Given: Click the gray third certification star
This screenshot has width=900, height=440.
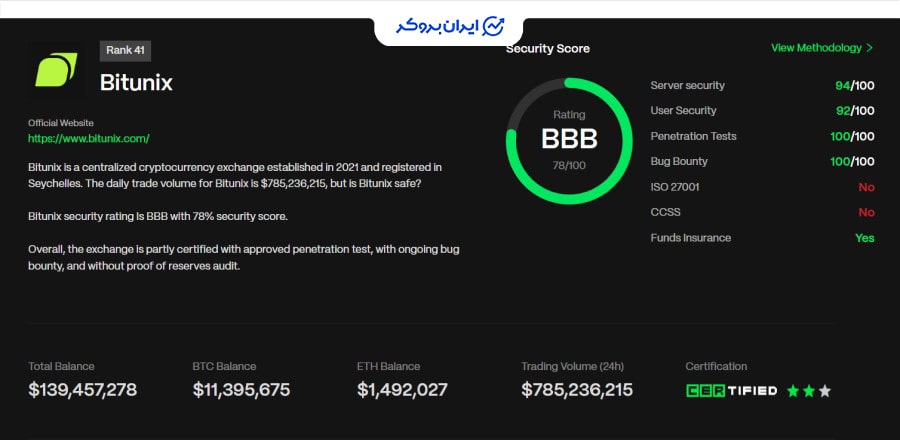Looking at the screenshot, I should tap(824, 391).
